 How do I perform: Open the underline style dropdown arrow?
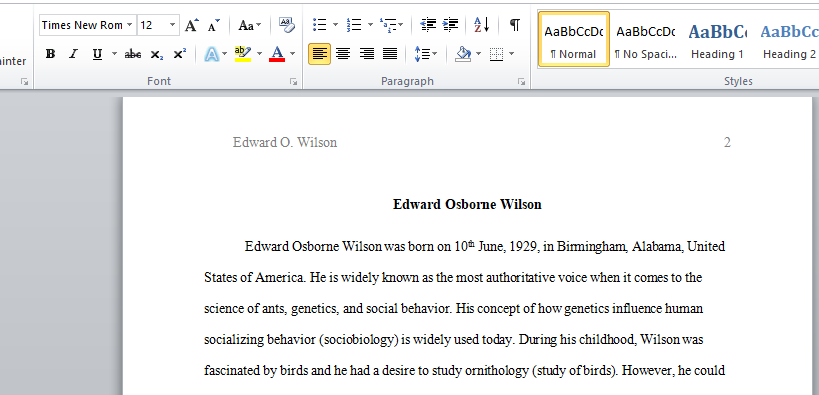(x=114, y=53)
